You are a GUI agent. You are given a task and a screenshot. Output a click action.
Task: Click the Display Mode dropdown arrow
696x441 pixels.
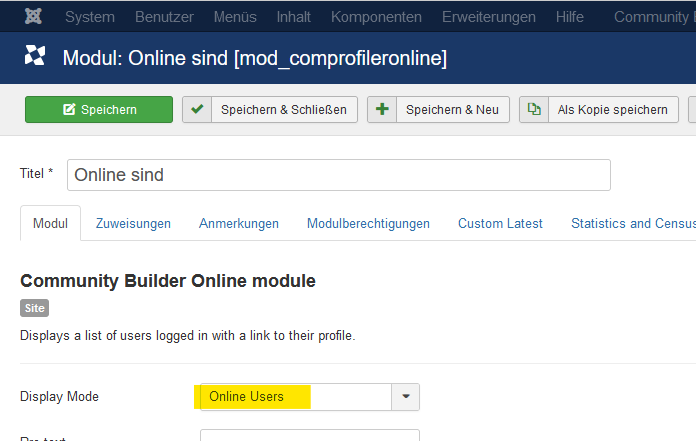(x=405, y=397)
